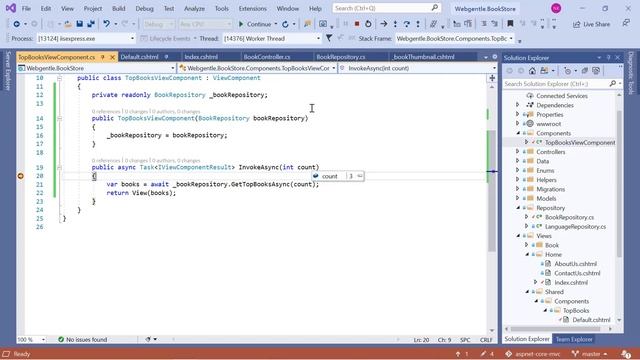Save the current file
Image resolution: width=640 pixels, height=360 pixels.
tap(80, 24)
